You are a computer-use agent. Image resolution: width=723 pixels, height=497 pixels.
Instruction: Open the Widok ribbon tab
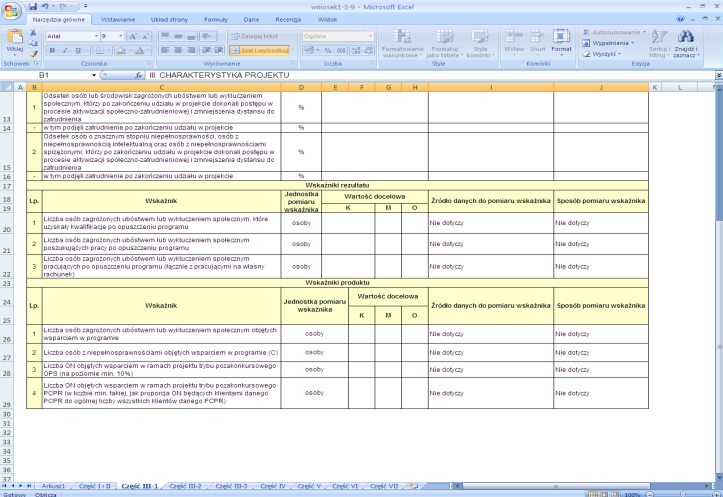tap(327, 19)
